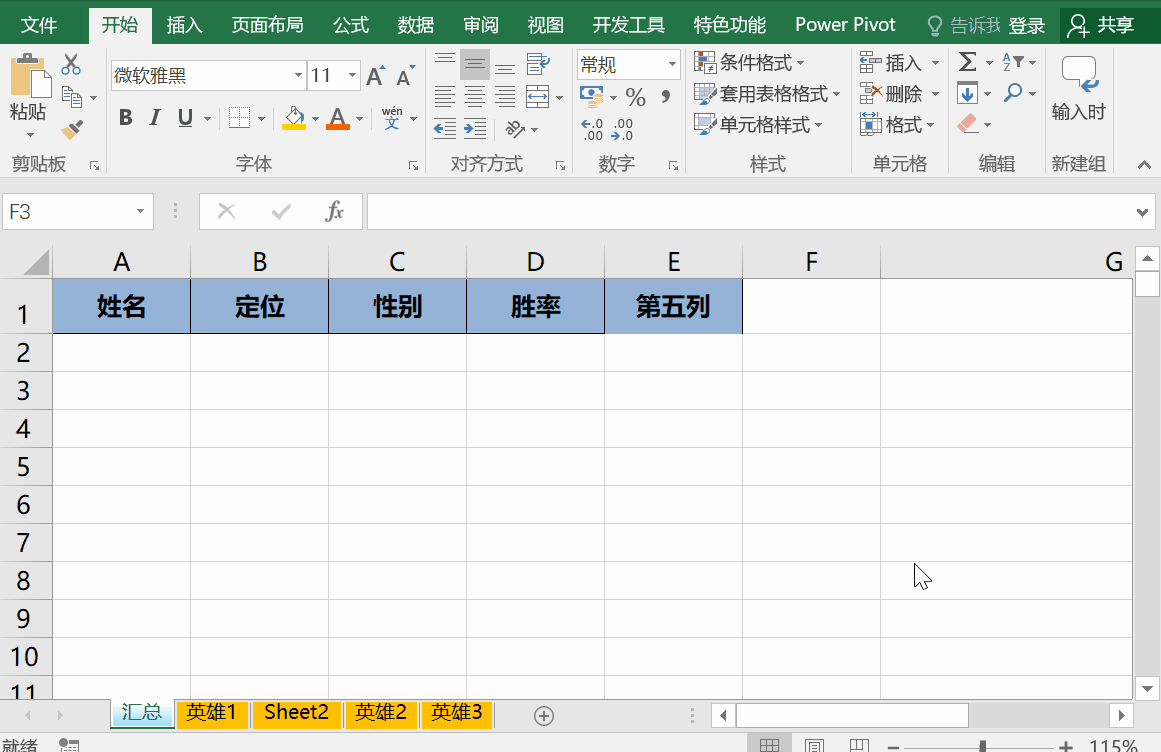Apply red font color A
1161x752 pixels.
(x=338, y=118)
